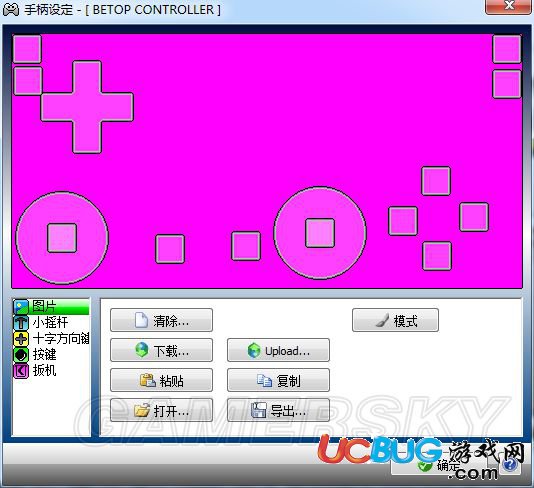Click the 复制 copy button

pyautogui.click(x=278, y=380)
